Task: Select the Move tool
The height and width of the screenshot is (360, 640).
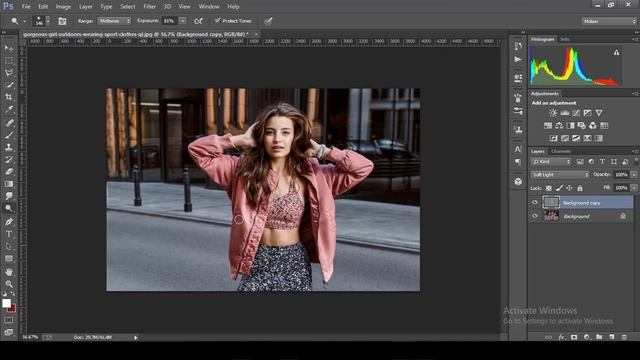Action: (x=9, y=48)
